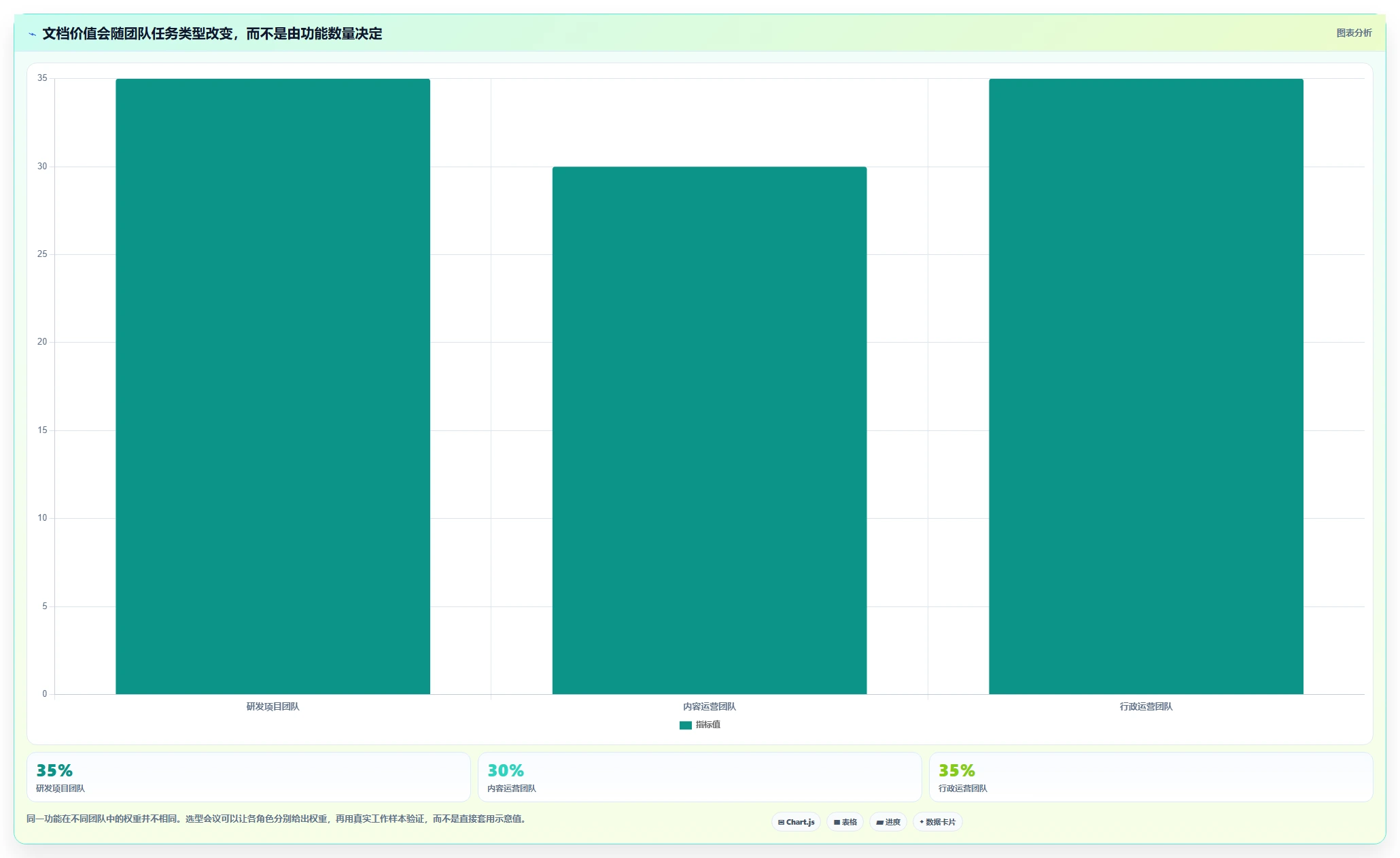Screen dimensions: 1400x858
Task: Click the y-axis tick label 5
Action: [x=45, y=606]
